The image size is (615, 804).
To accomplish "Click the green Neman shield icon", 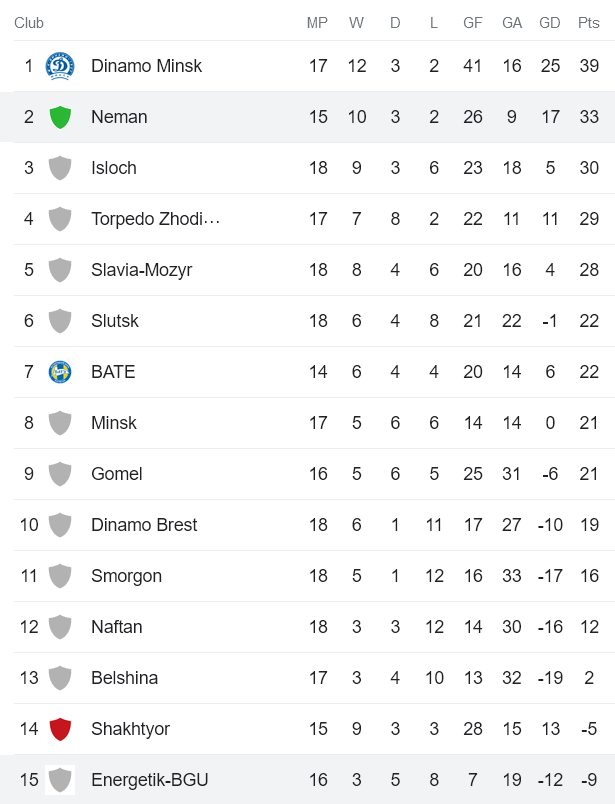I will tap(60, 117).
